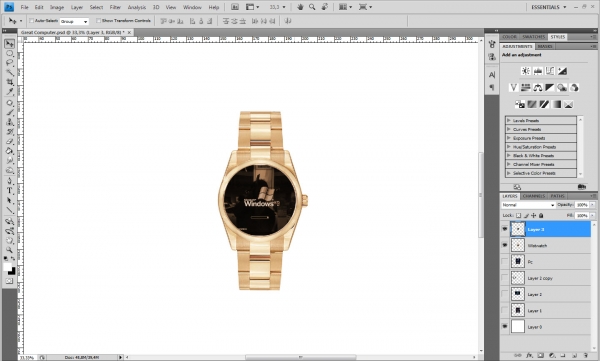
Task: Show Layer 2 visibility
Action: 505,294
